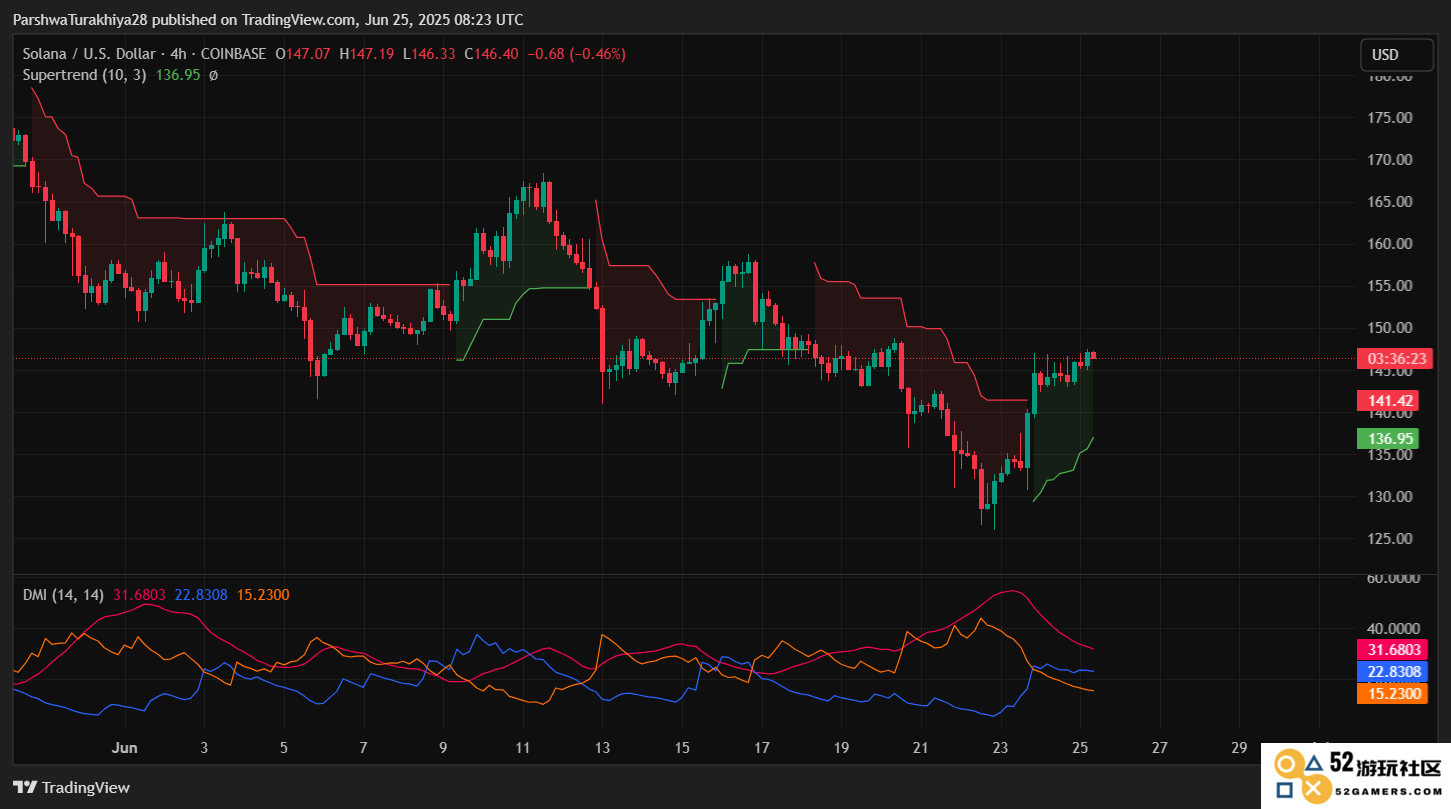Click the date 21 on the time axis
This screenshot has height=809, width=1451.
click(920, 748)
